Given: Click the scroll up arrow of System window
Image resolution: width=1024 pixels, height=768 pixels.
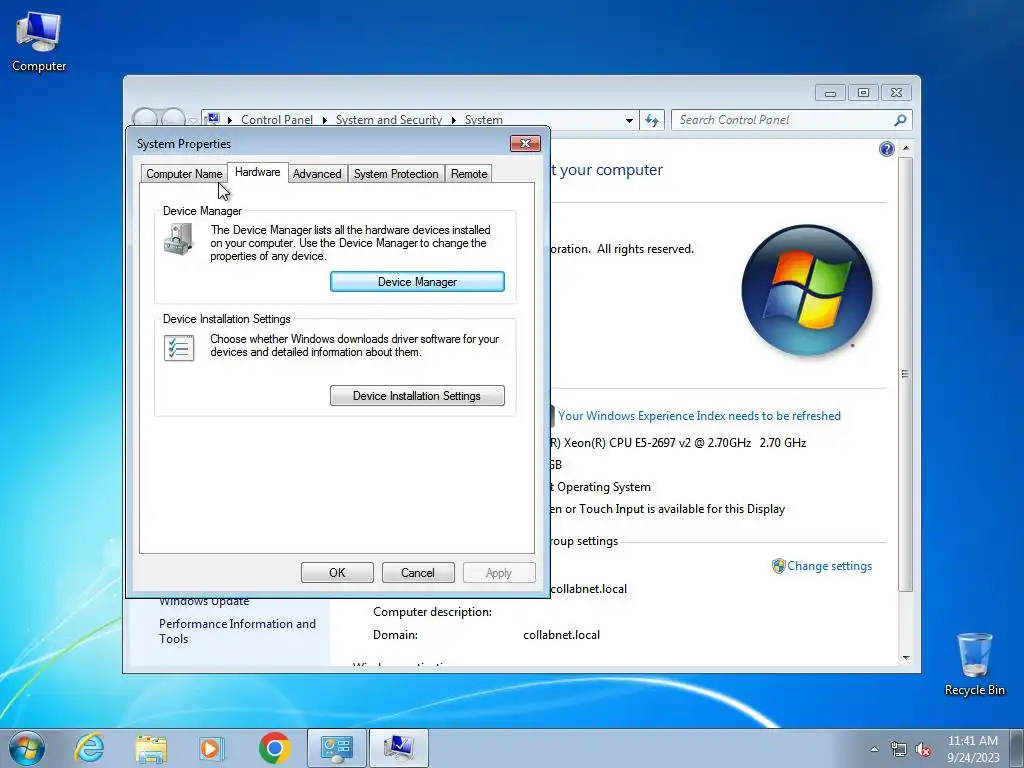Looking at the screenshot, I should (x=906, y=149).
